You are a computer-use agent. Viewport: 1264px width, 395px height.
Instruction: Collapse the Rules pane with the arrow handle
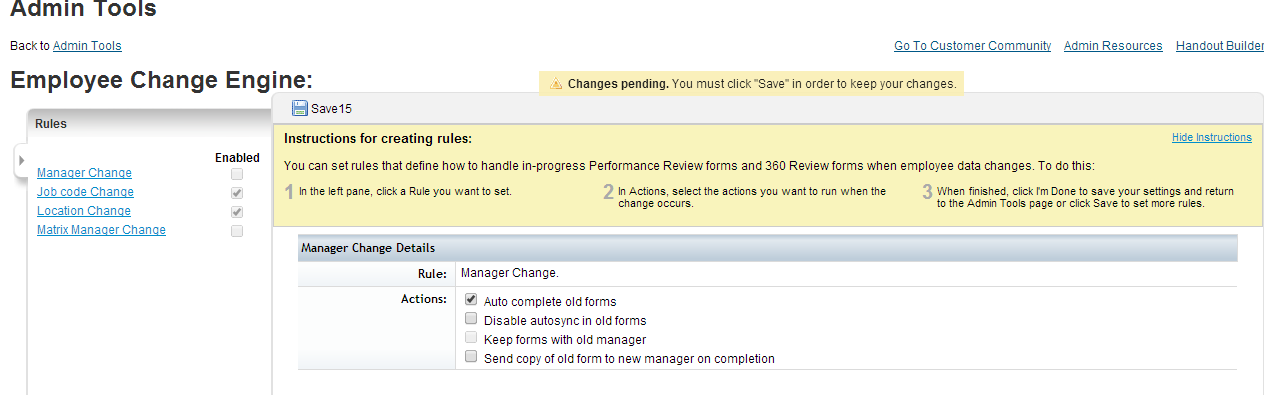[22, 160]
